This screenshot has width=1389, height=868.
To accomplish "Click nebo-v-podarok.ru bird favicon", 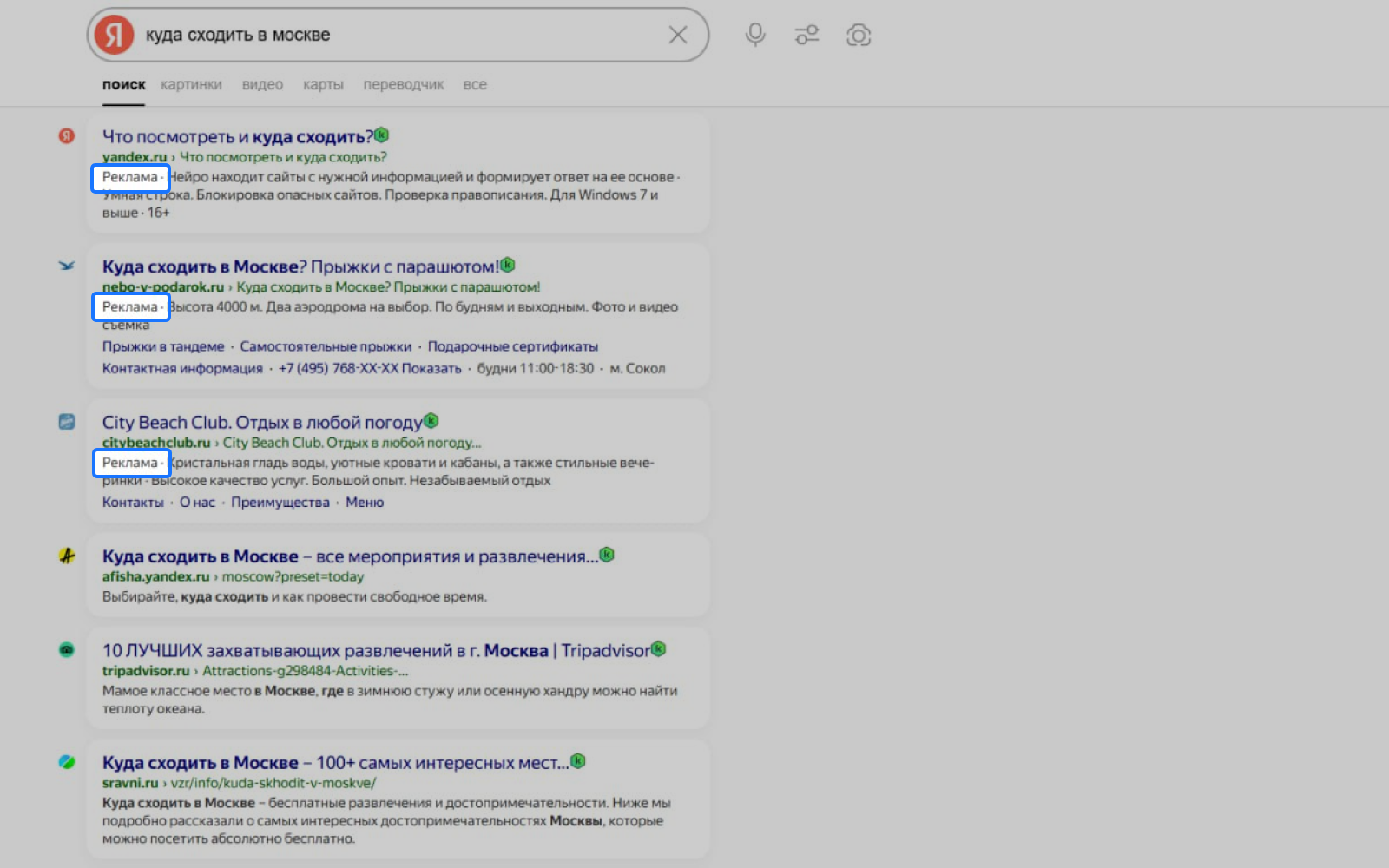I will coord(67,266).
